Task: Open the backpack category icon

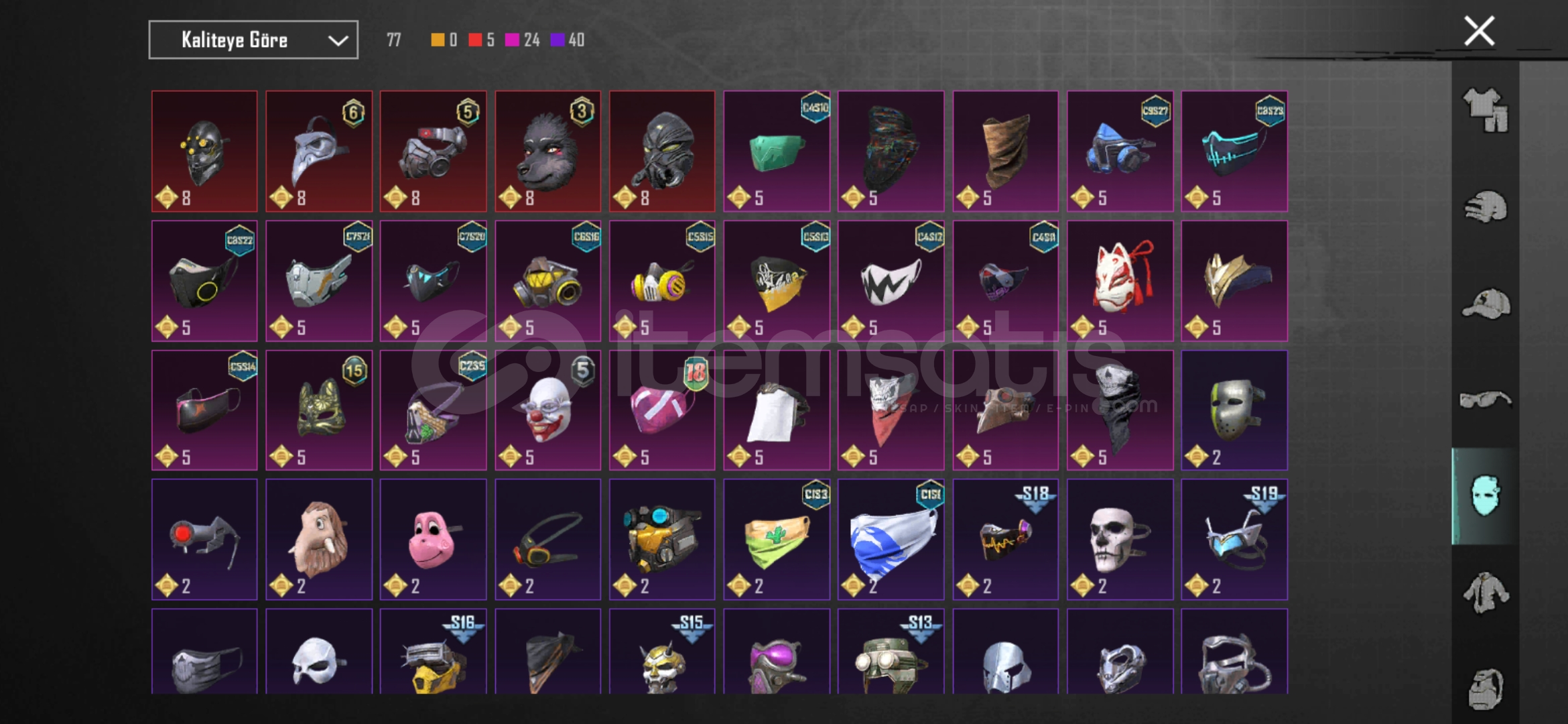Action: tap(1486, 688)
